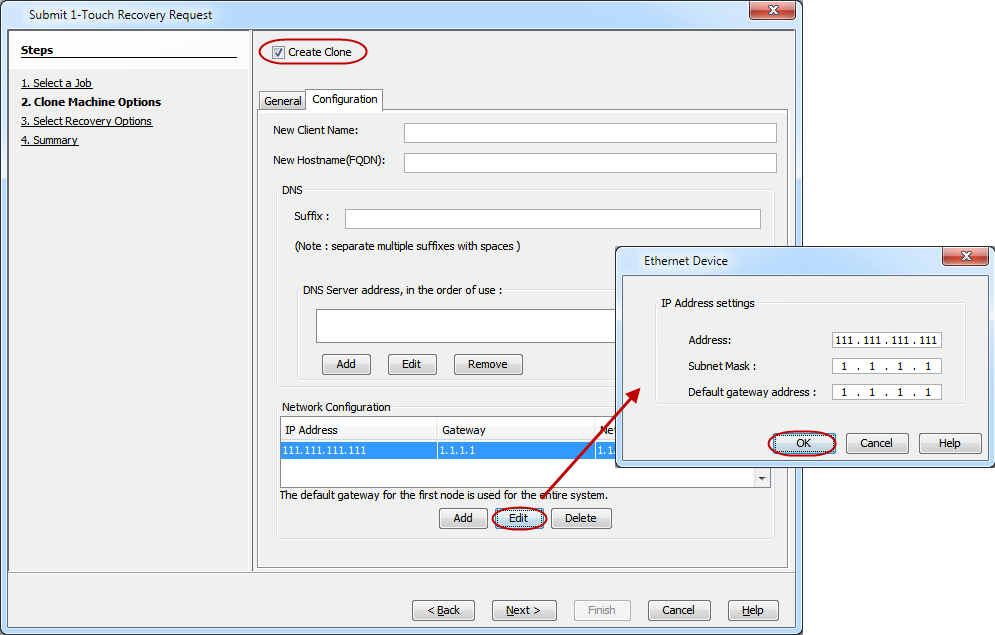Add a DNS server address
995x635 pixels.
point(346,364)
